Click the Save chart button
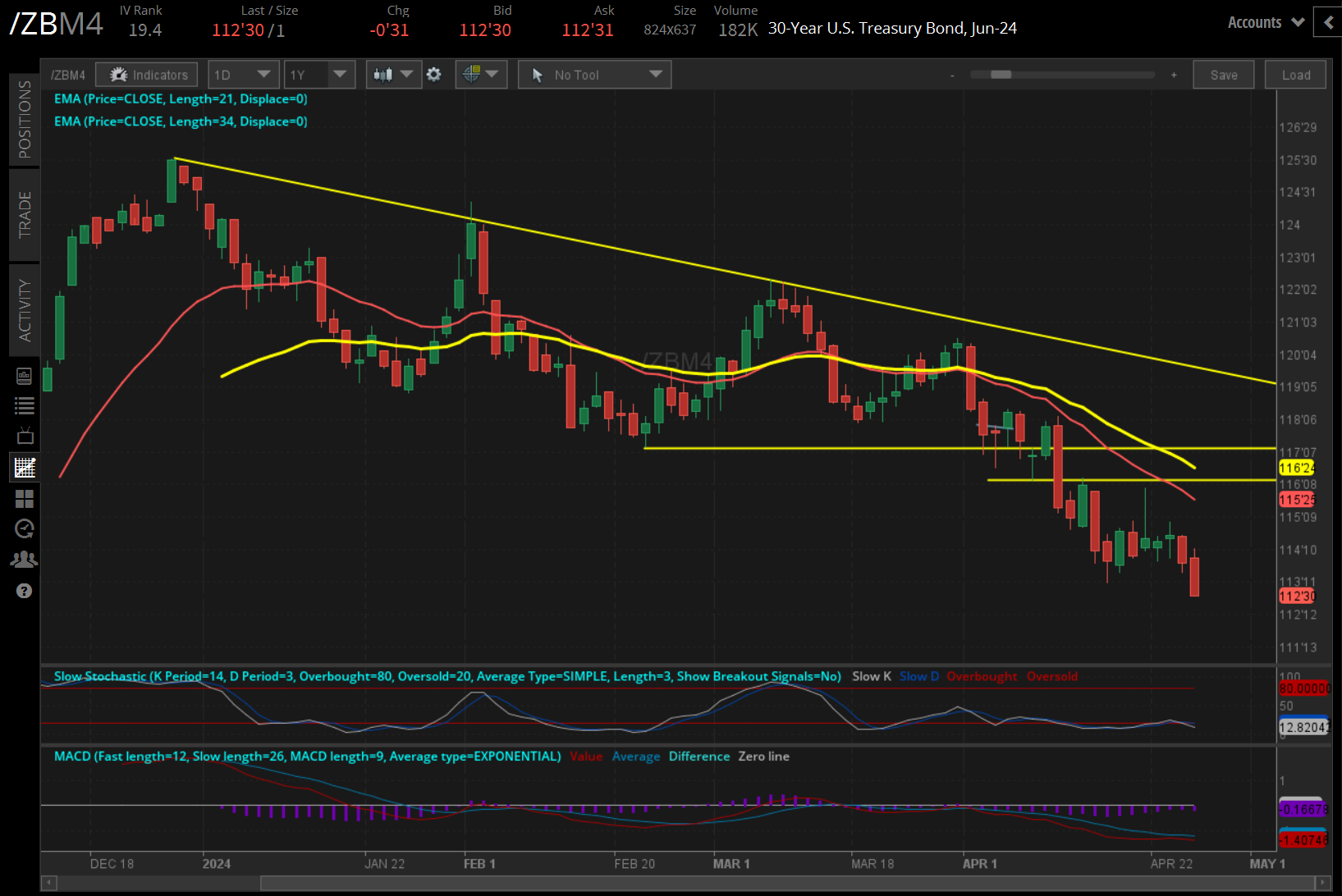 pyautogui.click(x=1224, y=75)
